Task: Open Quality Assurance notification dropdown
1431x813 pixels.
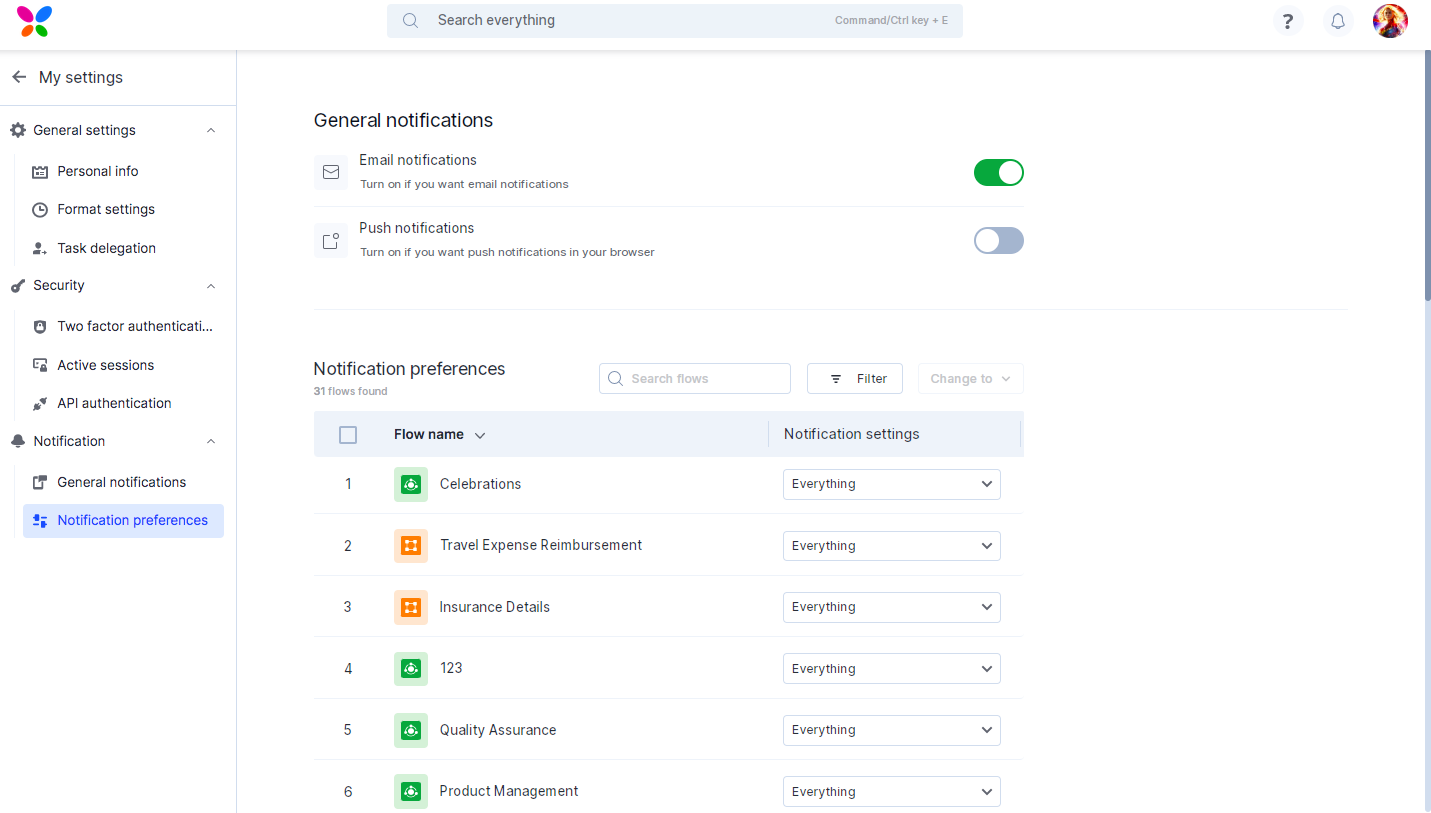Action: [x=892, y=730]
